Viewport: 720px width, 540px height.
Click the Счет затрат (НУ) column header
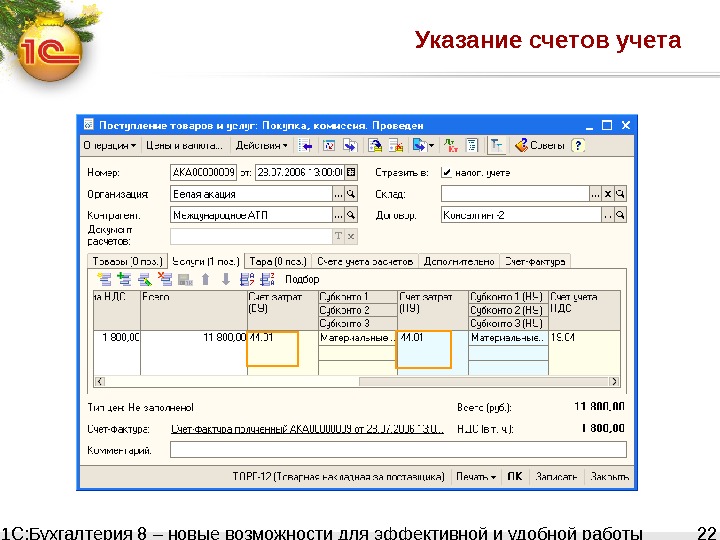coord(433,310)
